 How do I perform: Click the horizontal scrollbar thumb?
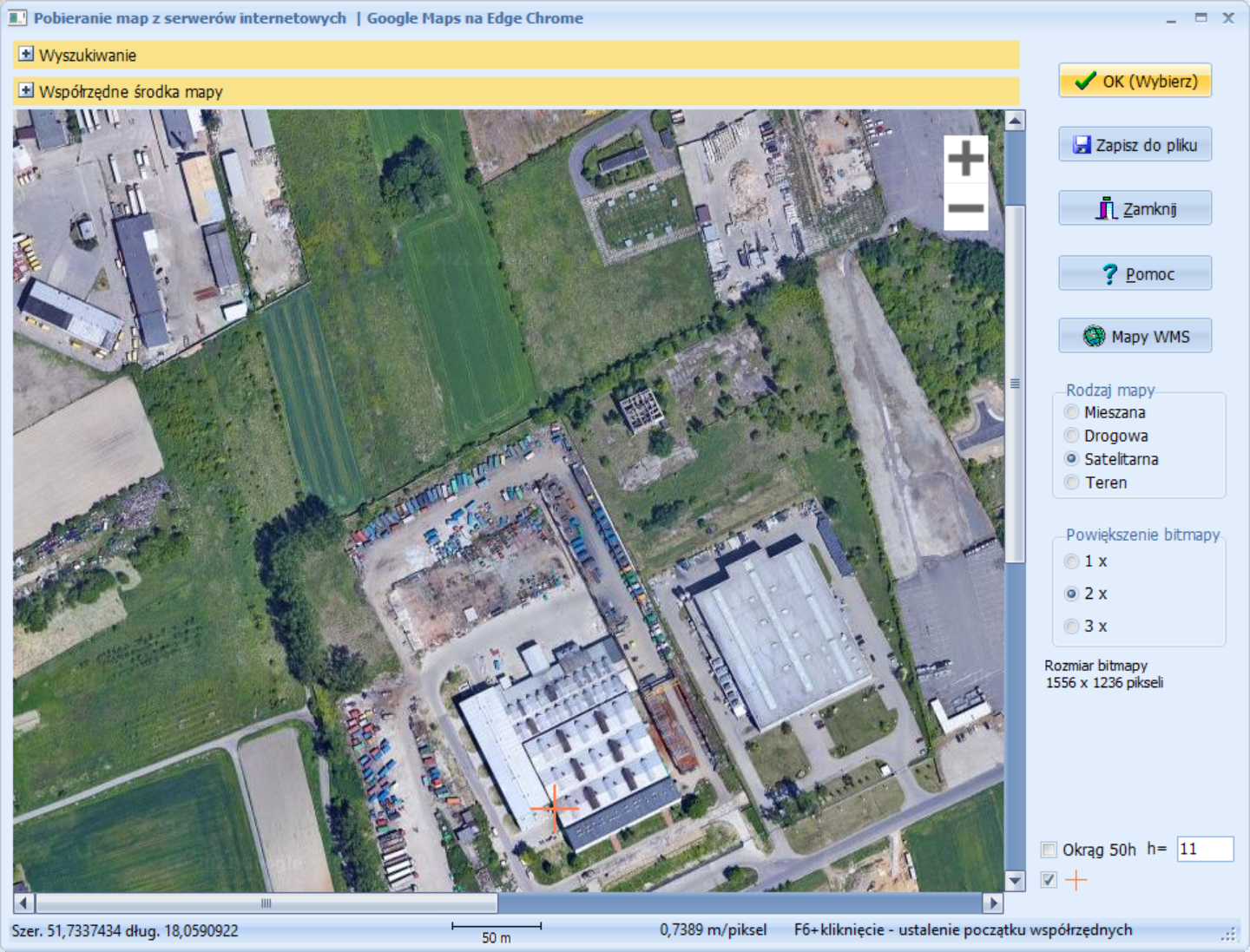point(266,903)
